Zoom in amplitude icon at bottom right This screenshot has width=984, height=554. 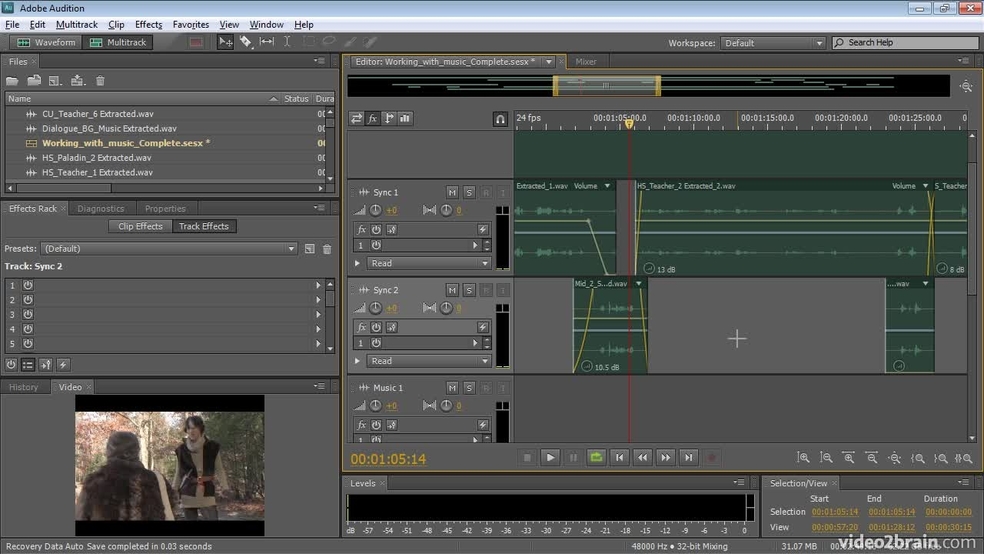pyautogui.click(x=803, y=458)
